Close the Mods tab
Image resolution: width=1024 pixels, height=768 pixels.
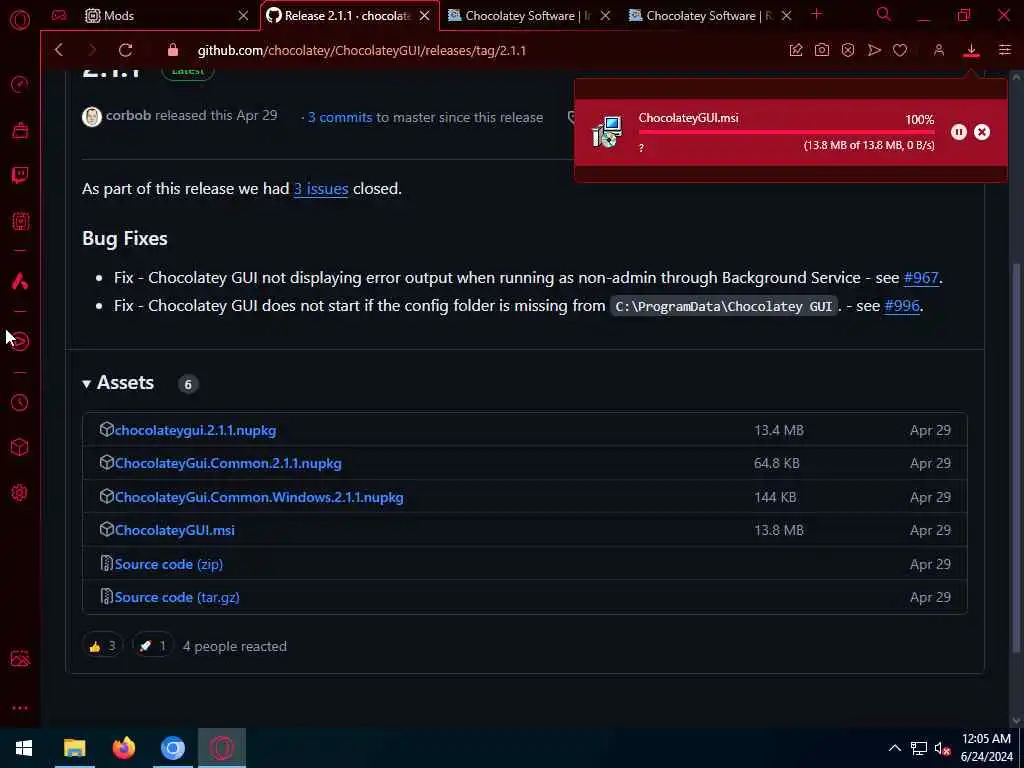coord(243,15)
